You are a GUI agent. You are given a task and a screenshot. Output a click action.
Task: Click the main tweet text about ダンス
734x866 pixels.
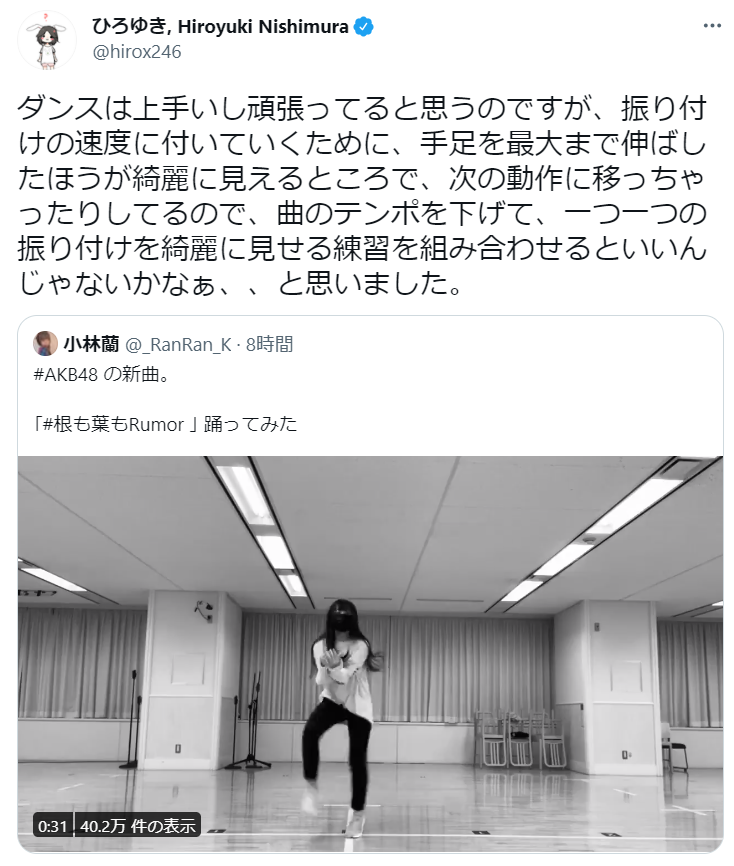(362, 195)
